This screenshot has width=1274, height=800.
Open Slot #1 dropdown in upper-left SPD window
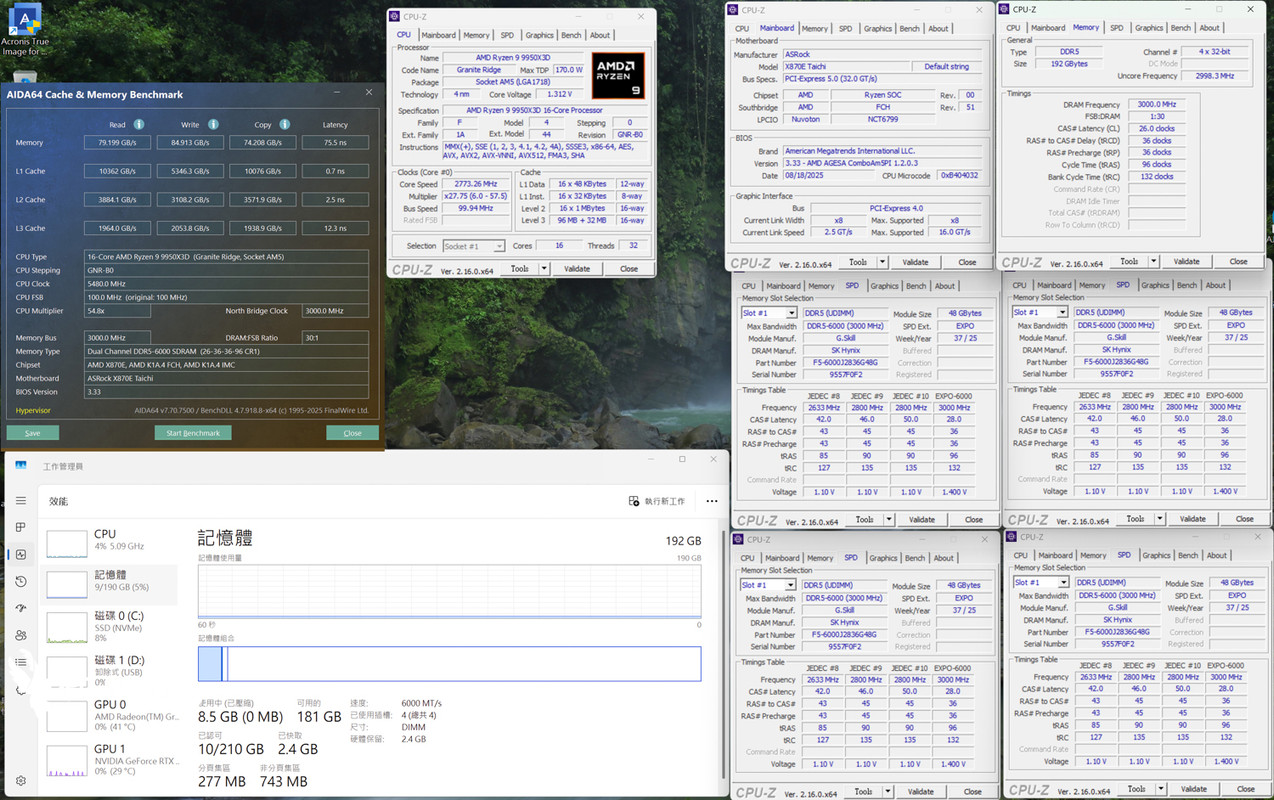click(768, 313)
